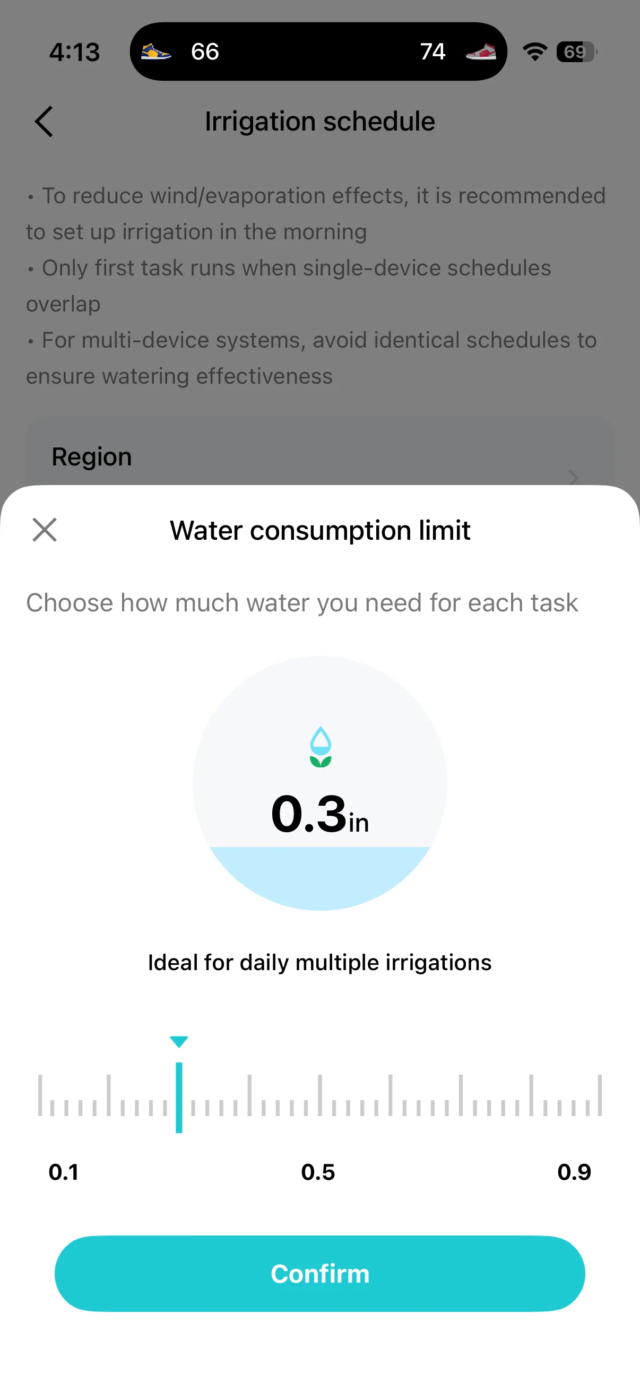
Task: Confirm the water consumption limit
Action: (320, 1273)
